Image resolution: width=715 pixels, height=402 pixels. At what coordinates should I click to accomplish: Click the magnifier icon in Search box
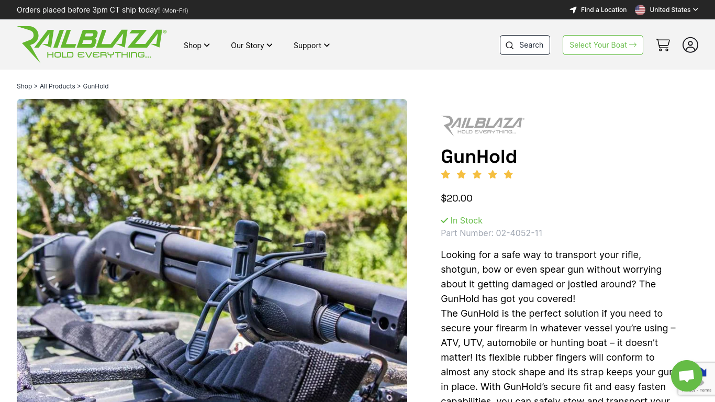coord(510,45)
